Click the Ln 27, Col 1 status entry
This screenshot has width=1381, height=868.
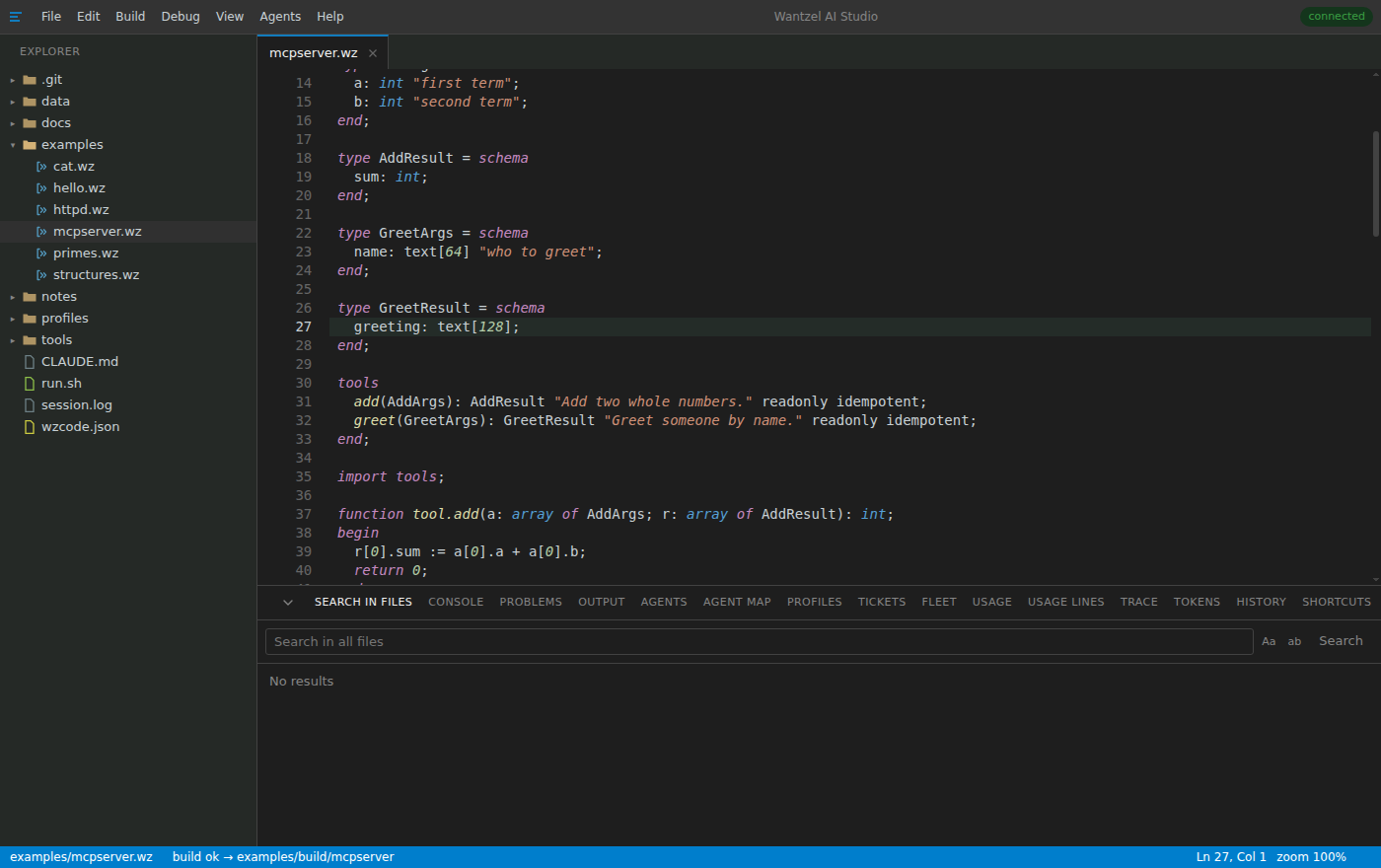pyautogui.click(x=1231, y=857)
